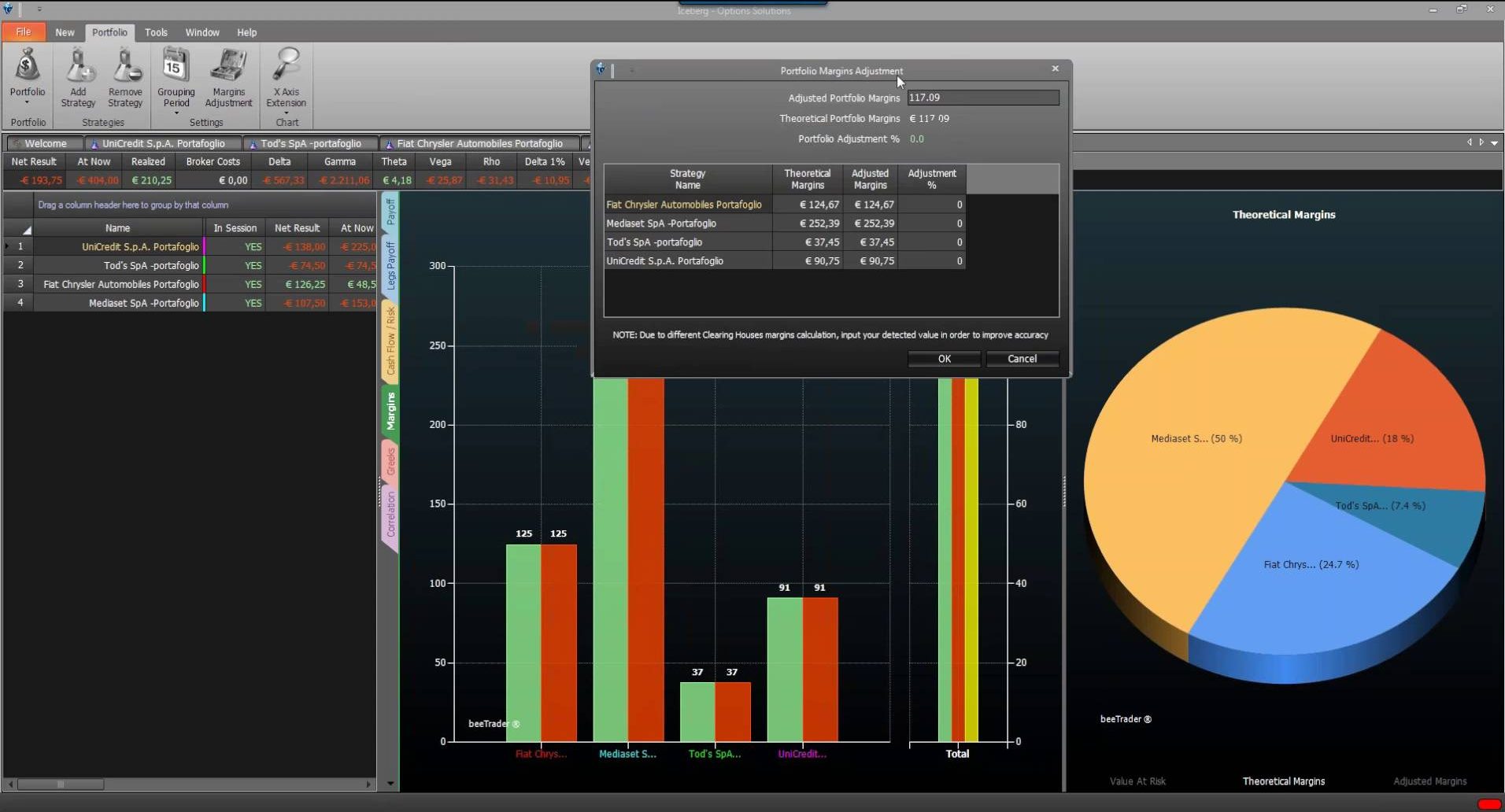Click Tod's SpA adjustment % cell in dialog
The width and height of the screenshot is (1505, 812).
pyautogui.click(x=931, y=242)
